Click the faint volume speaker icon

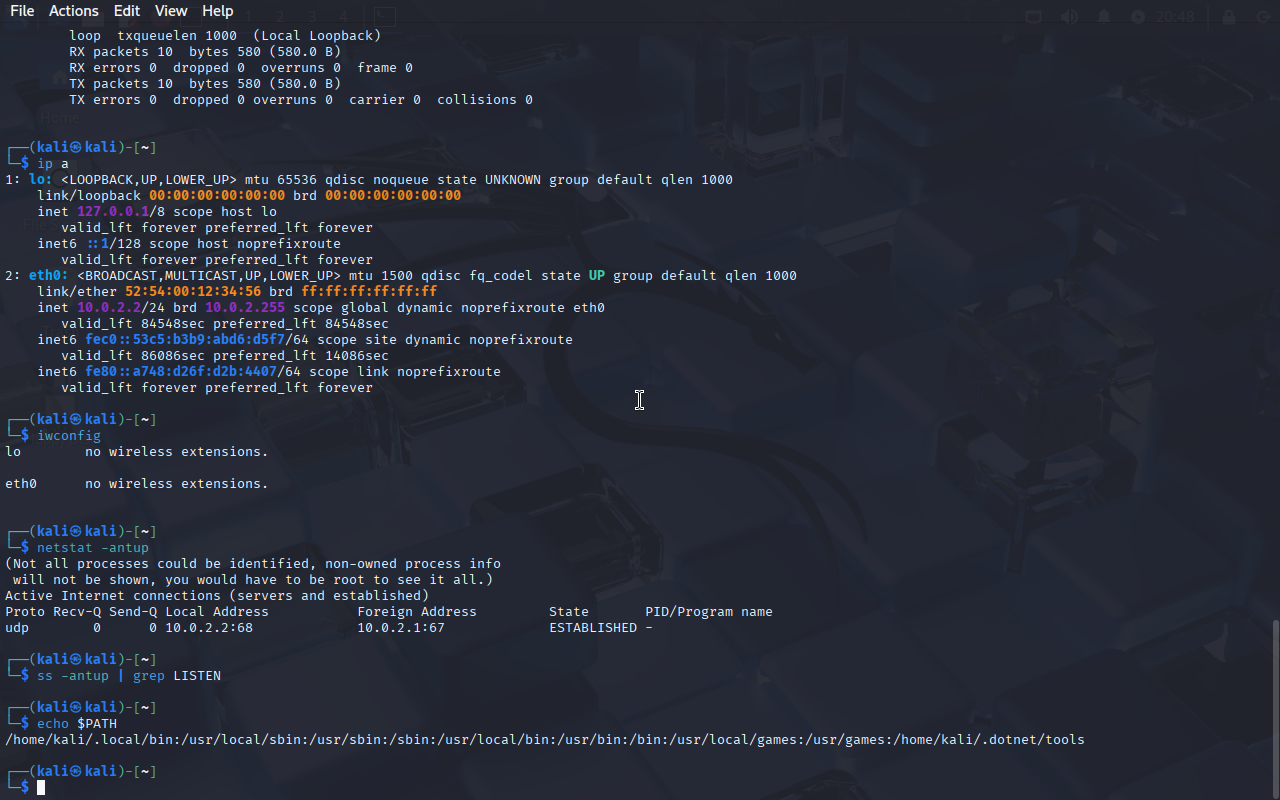[1069, 17]
